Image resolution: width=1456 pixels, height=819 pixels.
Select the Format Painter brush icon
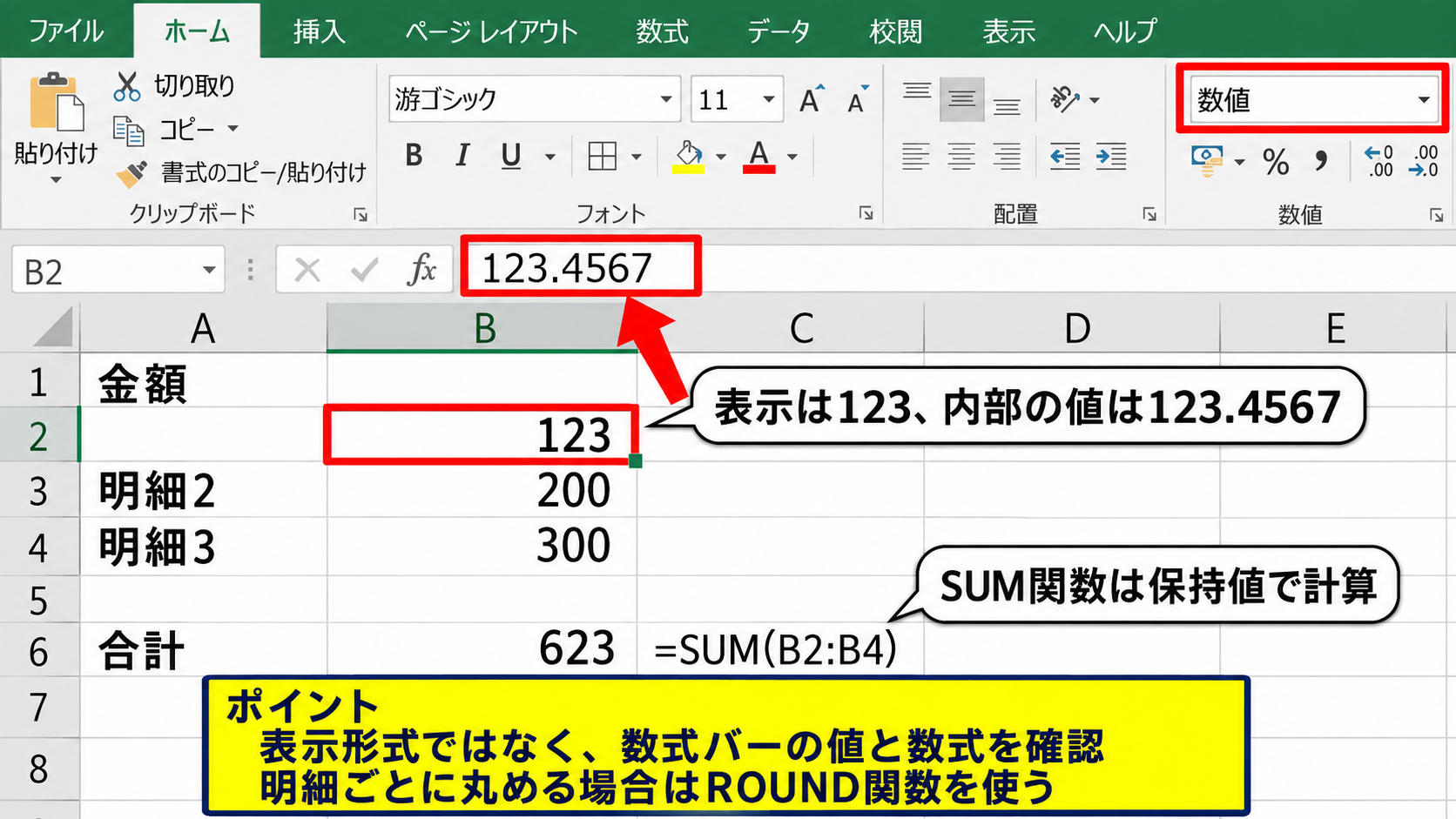click(x=131, y=173)
